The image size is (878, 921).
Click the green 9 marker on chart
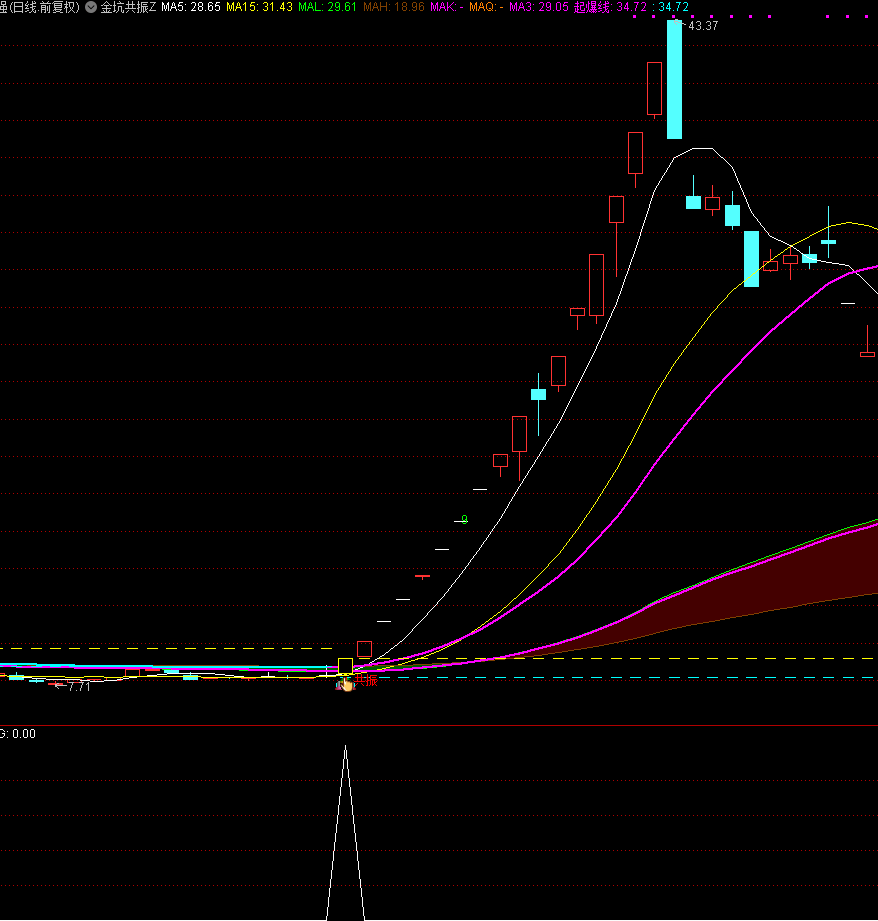pos(464,519)
